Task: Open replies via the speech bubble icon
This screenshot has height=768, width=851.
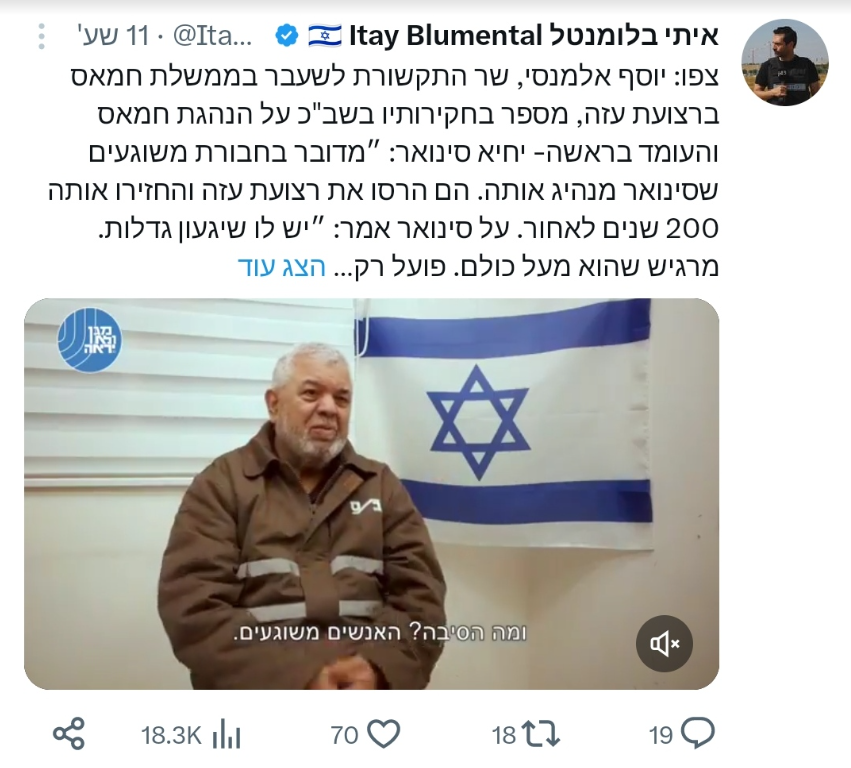Action: (x=697, y=734)
